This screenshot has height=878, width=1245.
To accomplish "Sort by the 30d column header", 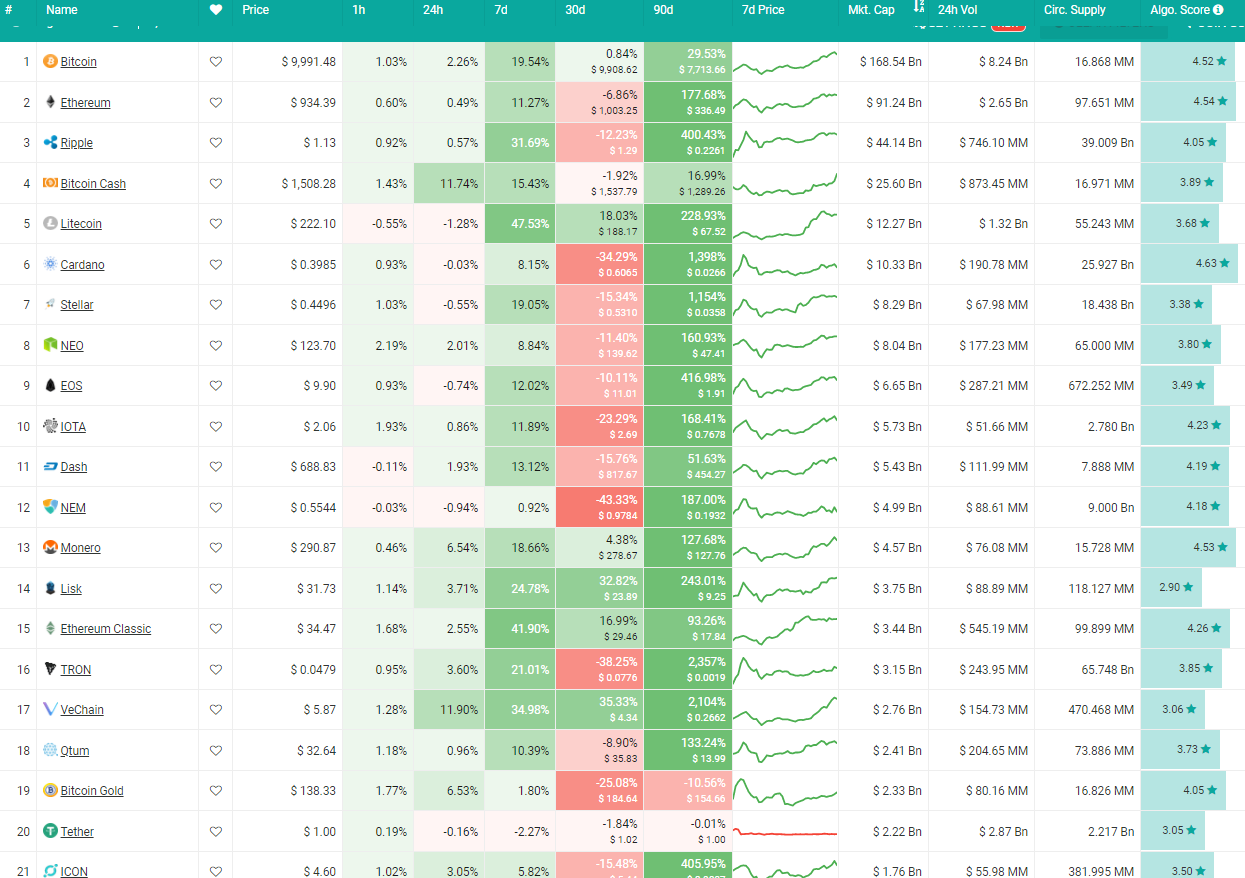I will (x=574, y=10).
